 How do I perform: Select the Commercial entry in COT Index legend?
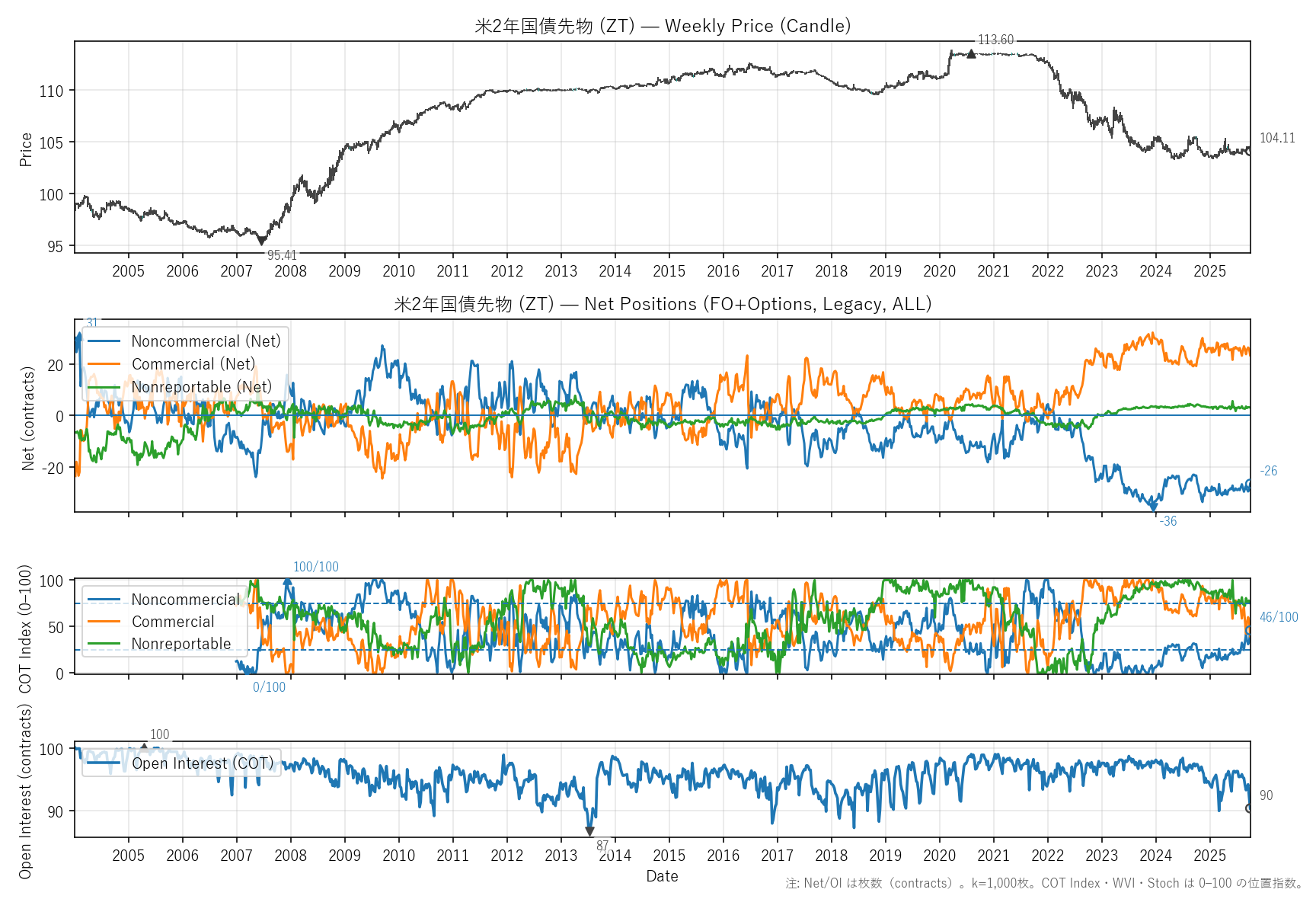(x=173, y=622)
